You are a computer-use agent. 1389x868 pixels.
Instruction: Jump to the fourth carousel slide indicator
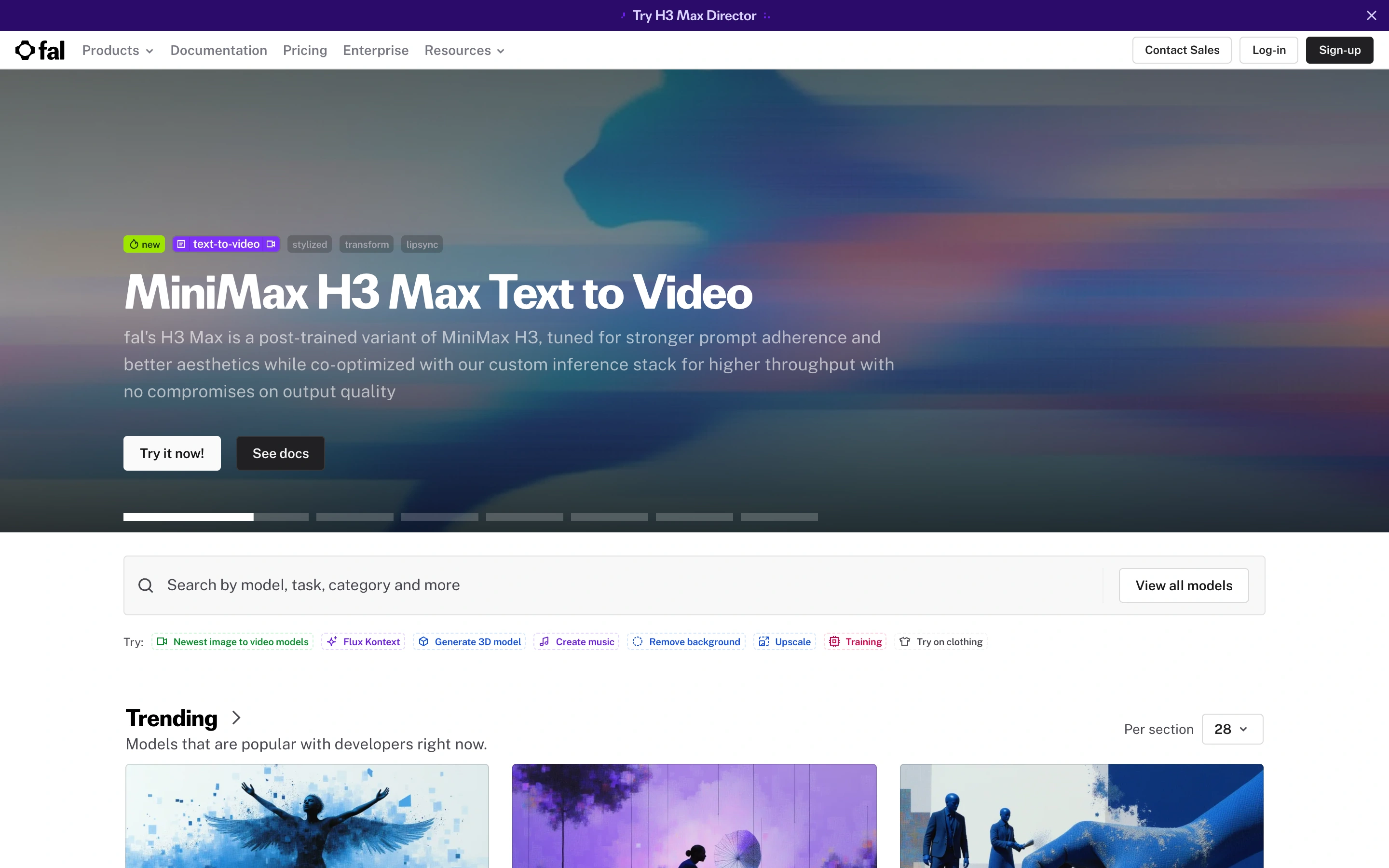[x=525, y=516]
